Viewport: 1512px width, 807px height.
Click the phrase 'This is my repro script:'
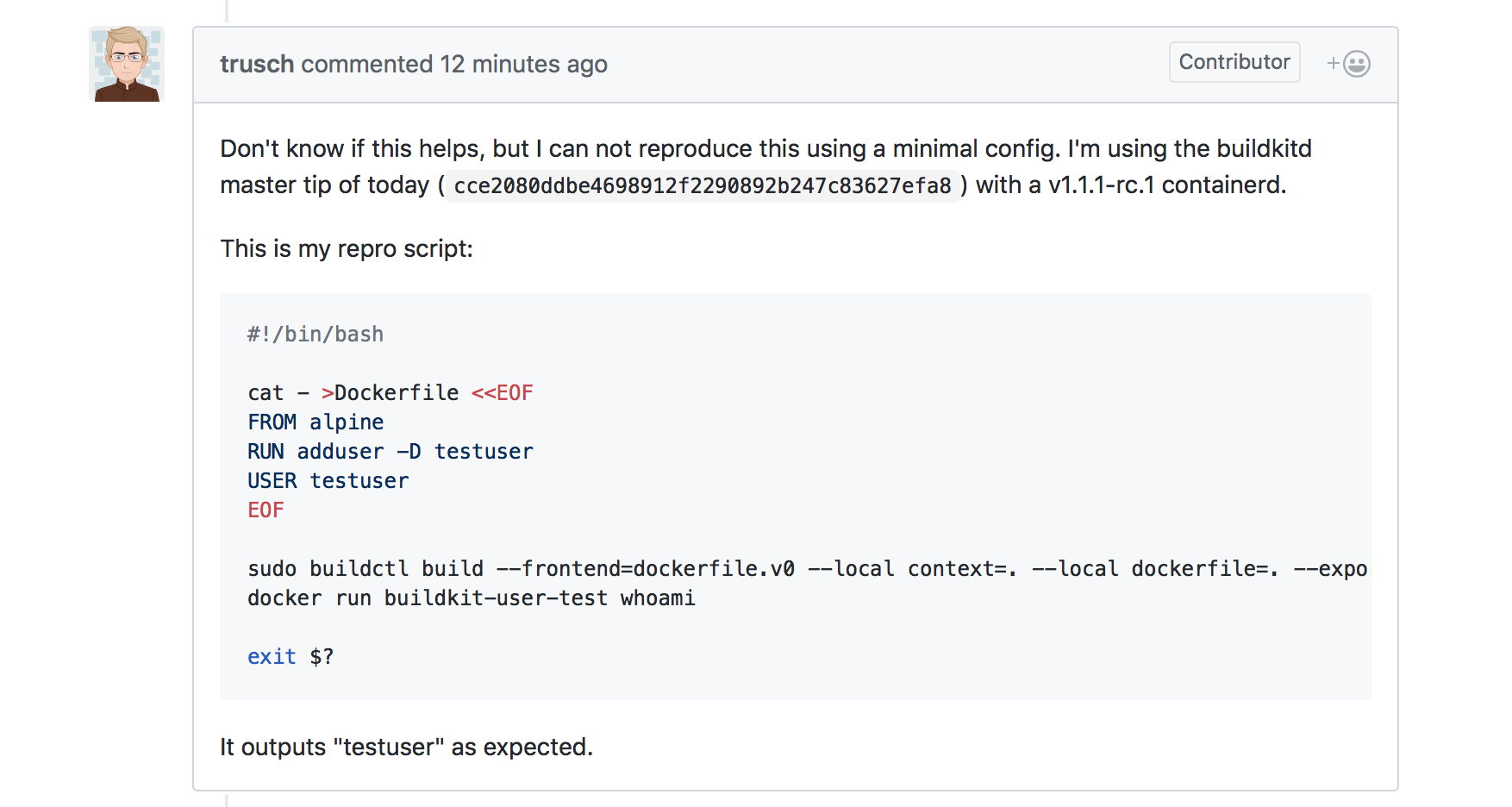347,248
